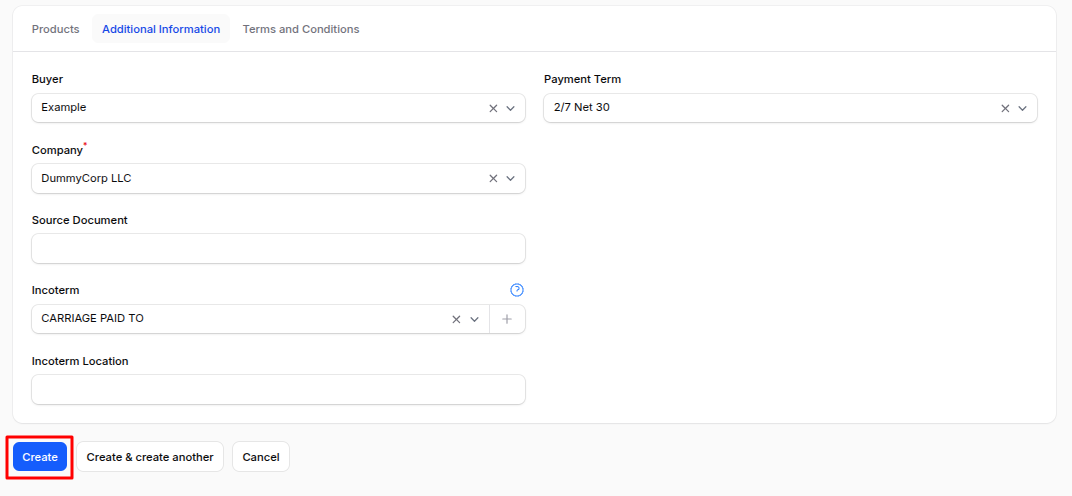Focus the Source Document input field
Viewport: 1072px width, 496px height.
[278, 249]
